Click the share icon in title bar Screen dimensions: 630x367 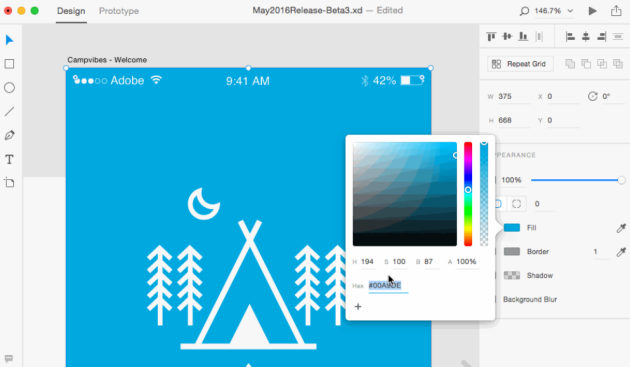click(x=616, y=10)
